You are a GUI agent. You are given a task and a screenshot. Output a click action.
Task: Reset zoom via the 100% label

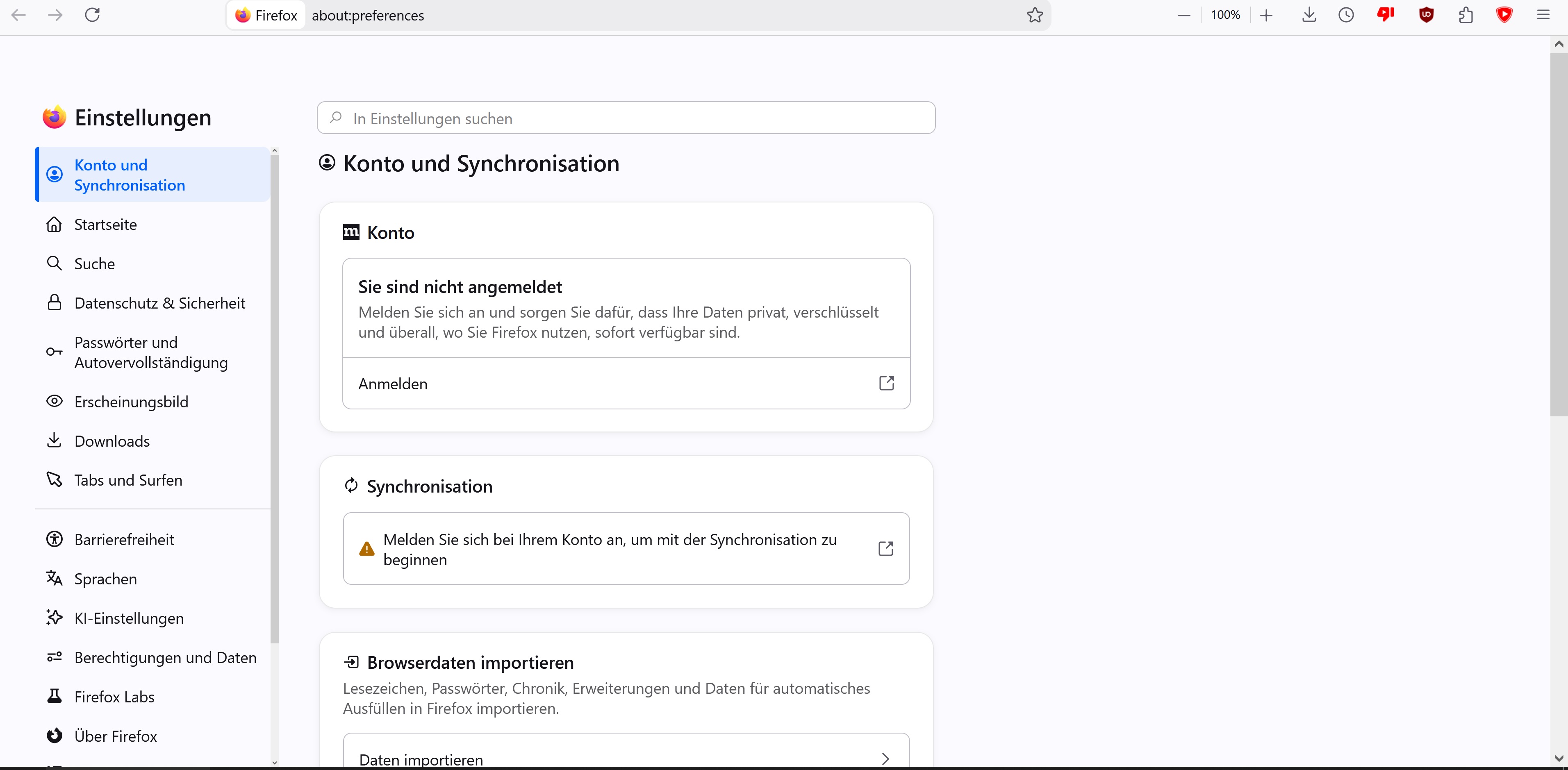point(1225,15)
